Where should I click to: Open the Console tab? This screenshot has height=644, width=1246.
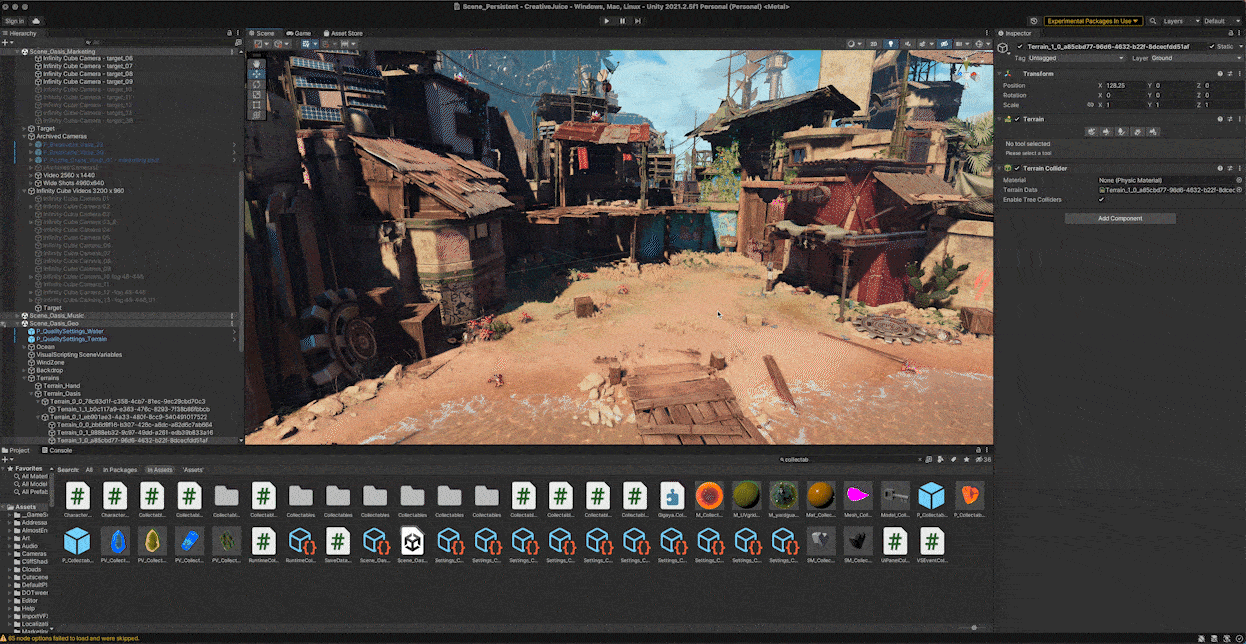(x=57, y=450)
